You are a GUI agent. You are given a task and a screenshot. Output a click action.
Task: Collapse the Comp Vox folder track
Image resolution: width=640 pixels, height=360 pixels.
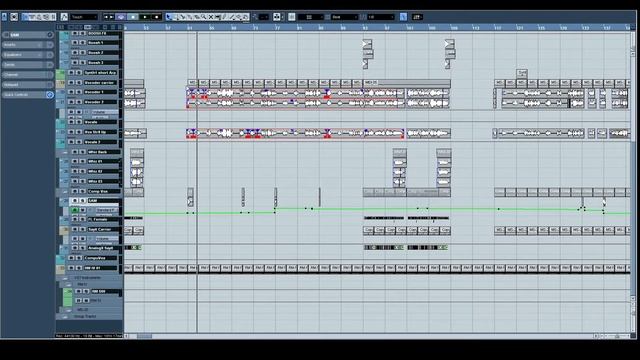[65, 191]
